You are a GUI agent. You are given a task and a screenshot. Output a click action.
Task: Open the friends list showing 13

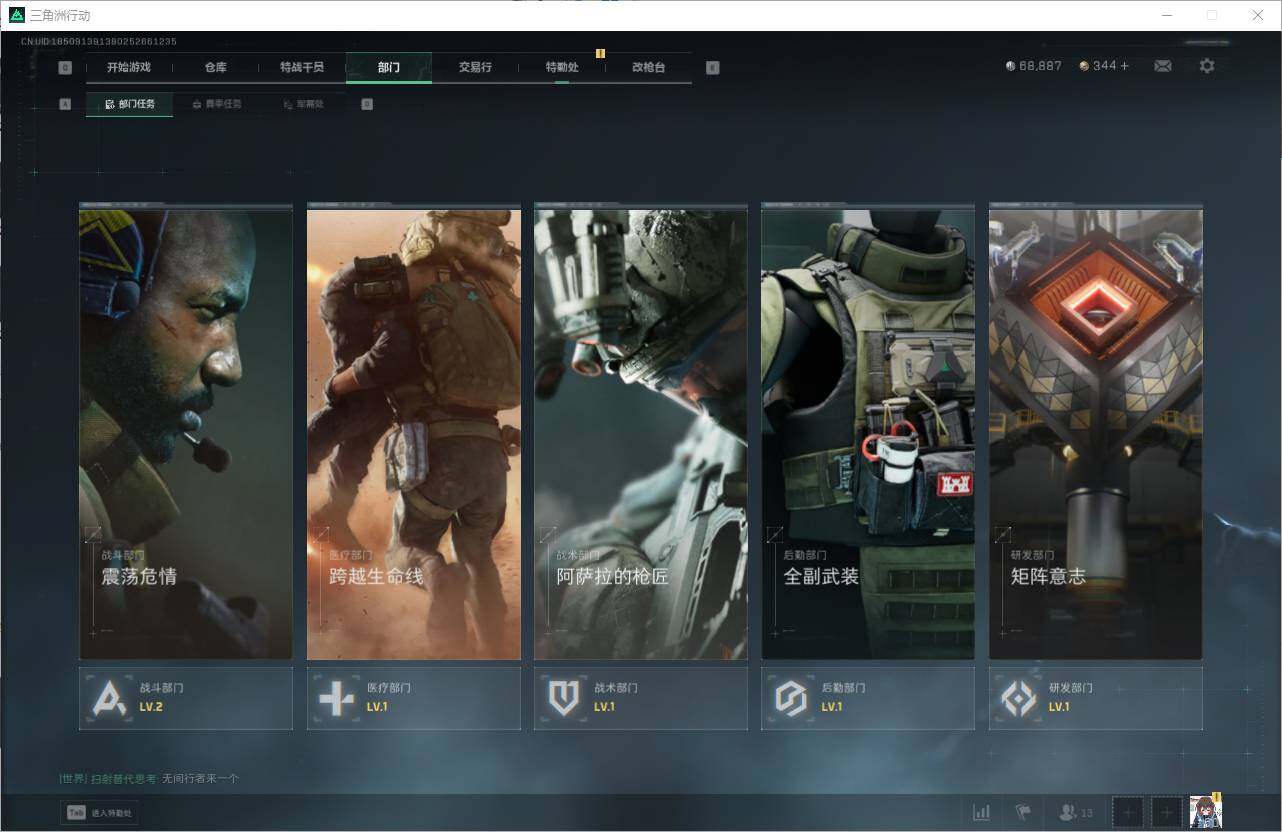(1076, 812)
